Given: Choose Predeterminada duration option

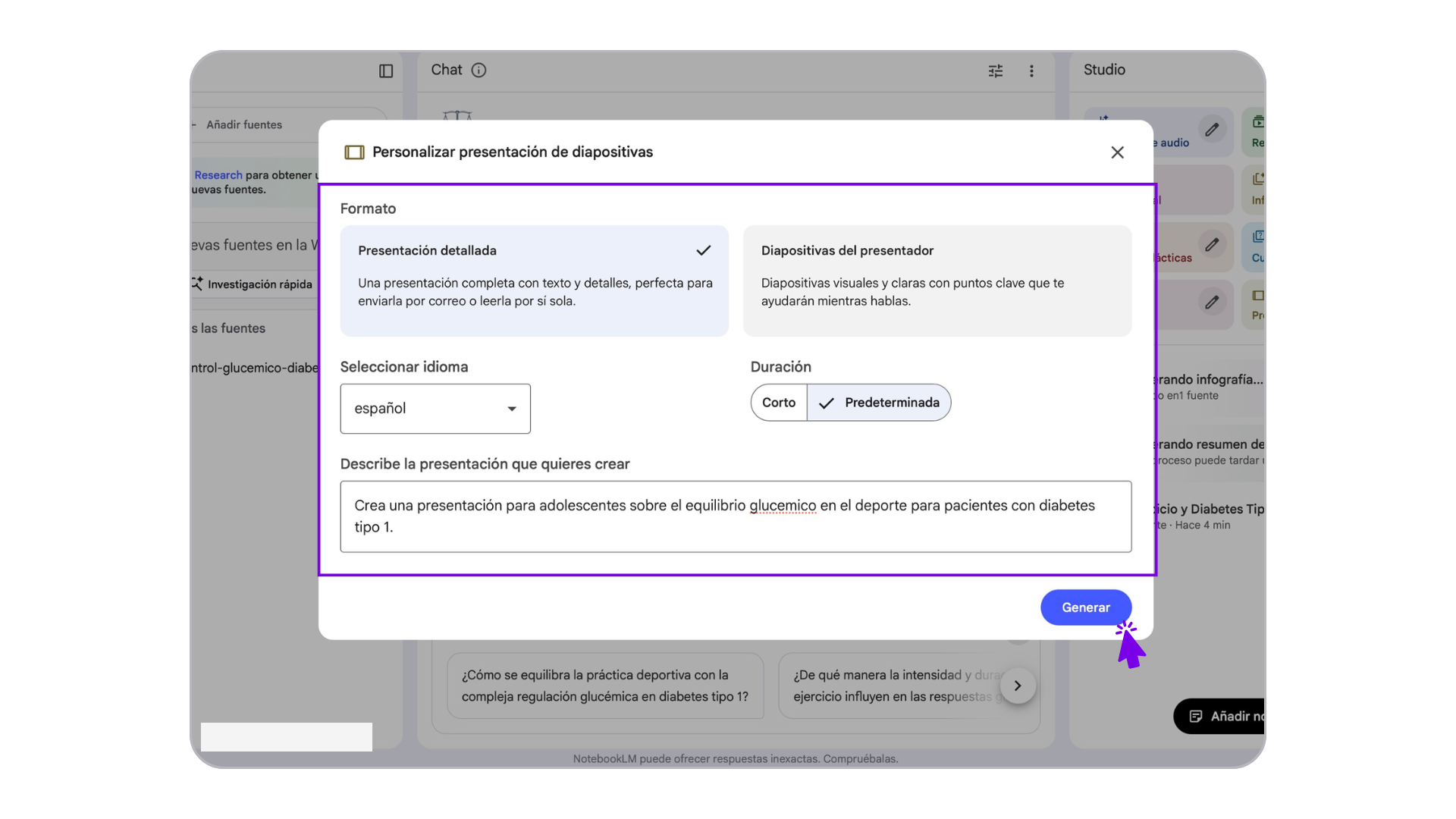Looking at the screenshot, I should 880,403.
